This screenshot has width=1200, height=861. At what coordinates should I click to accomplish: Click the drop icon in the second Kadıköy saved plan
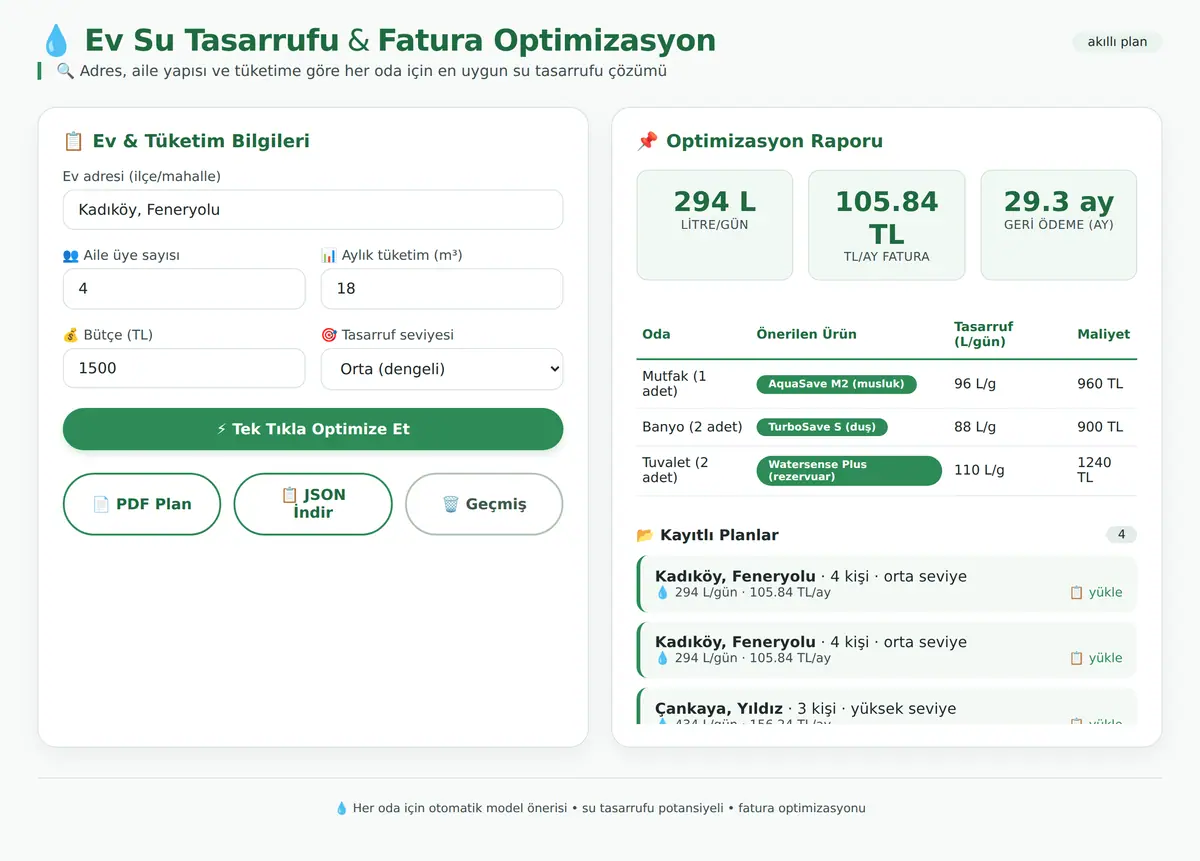point(662,658)
